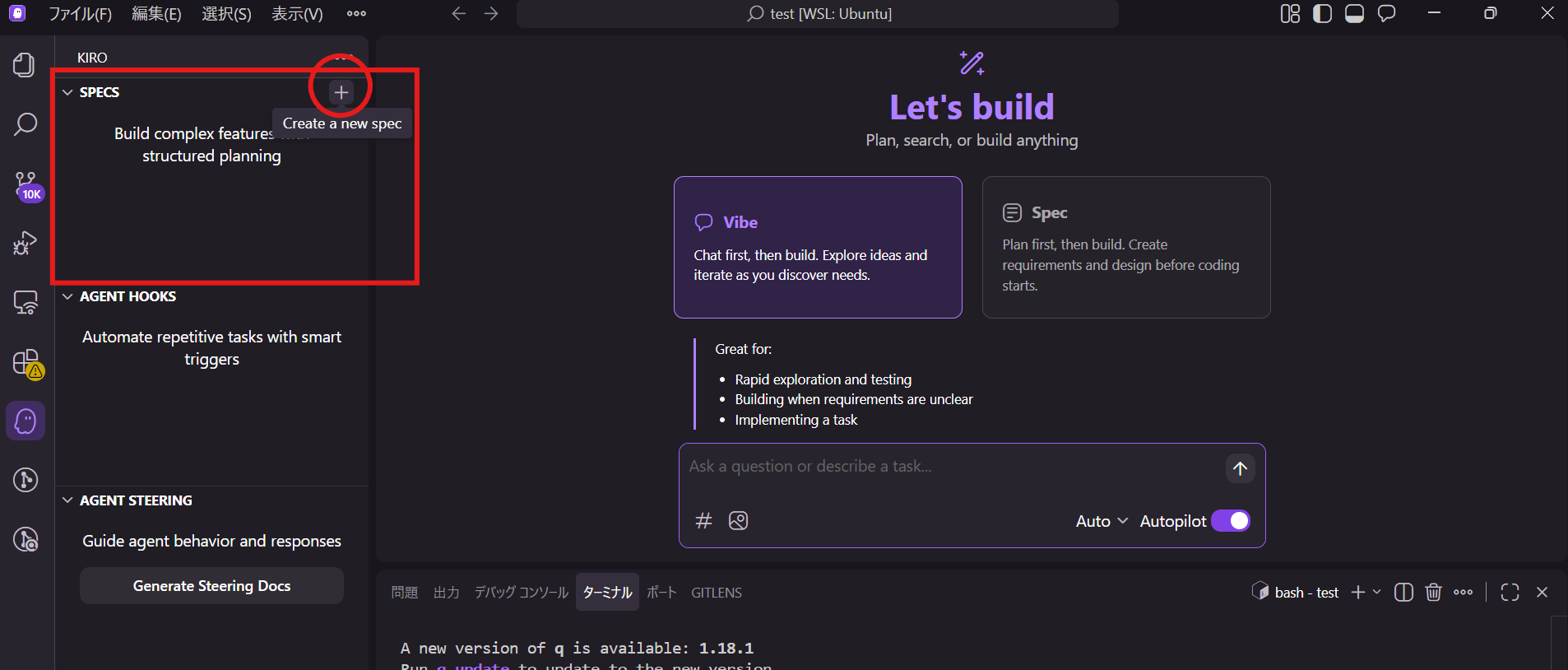
Task: Toggle the primary sidebar visibility
Action: (1322, 14)
